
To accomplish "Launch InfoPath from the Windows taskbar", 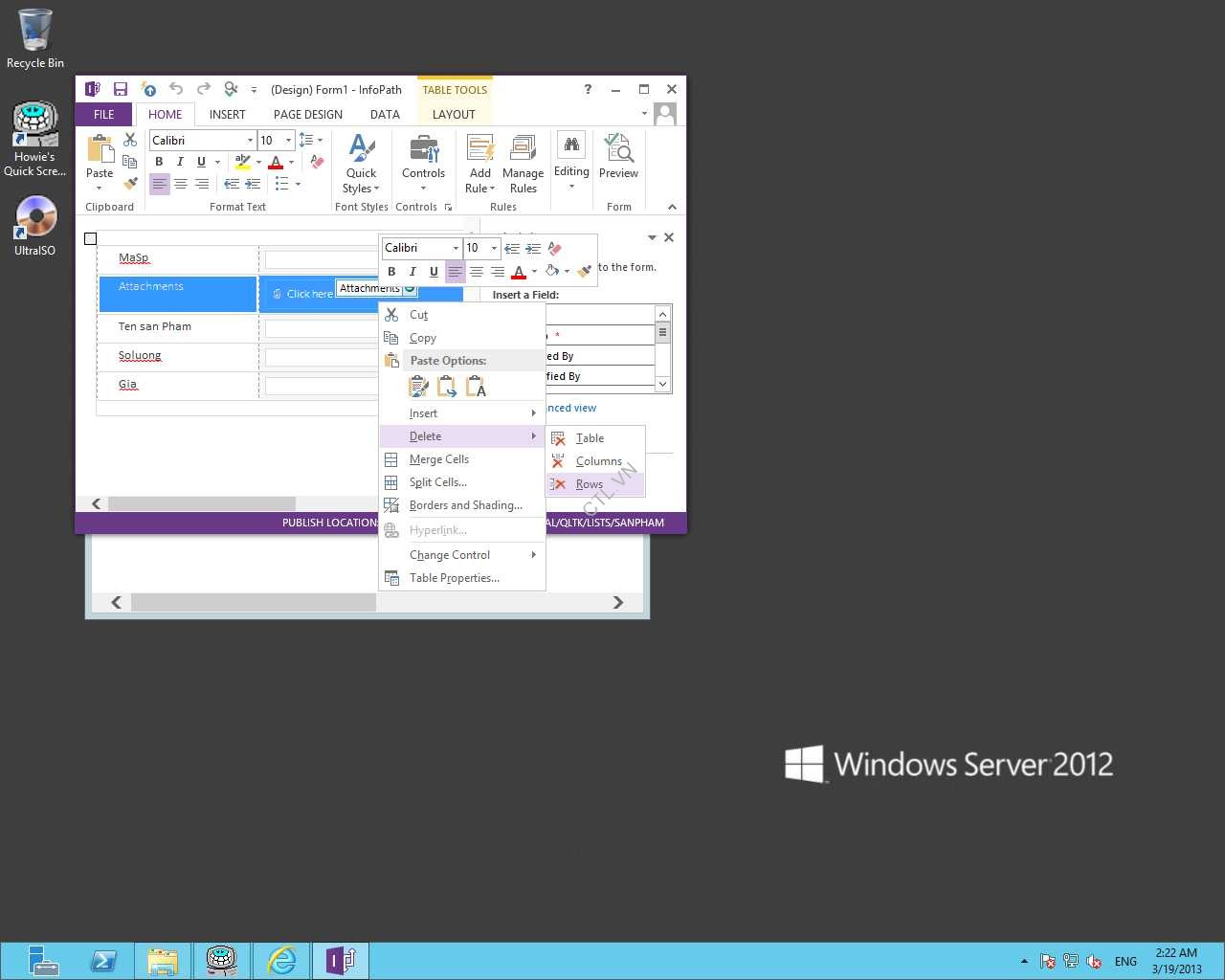I will 342,960.
